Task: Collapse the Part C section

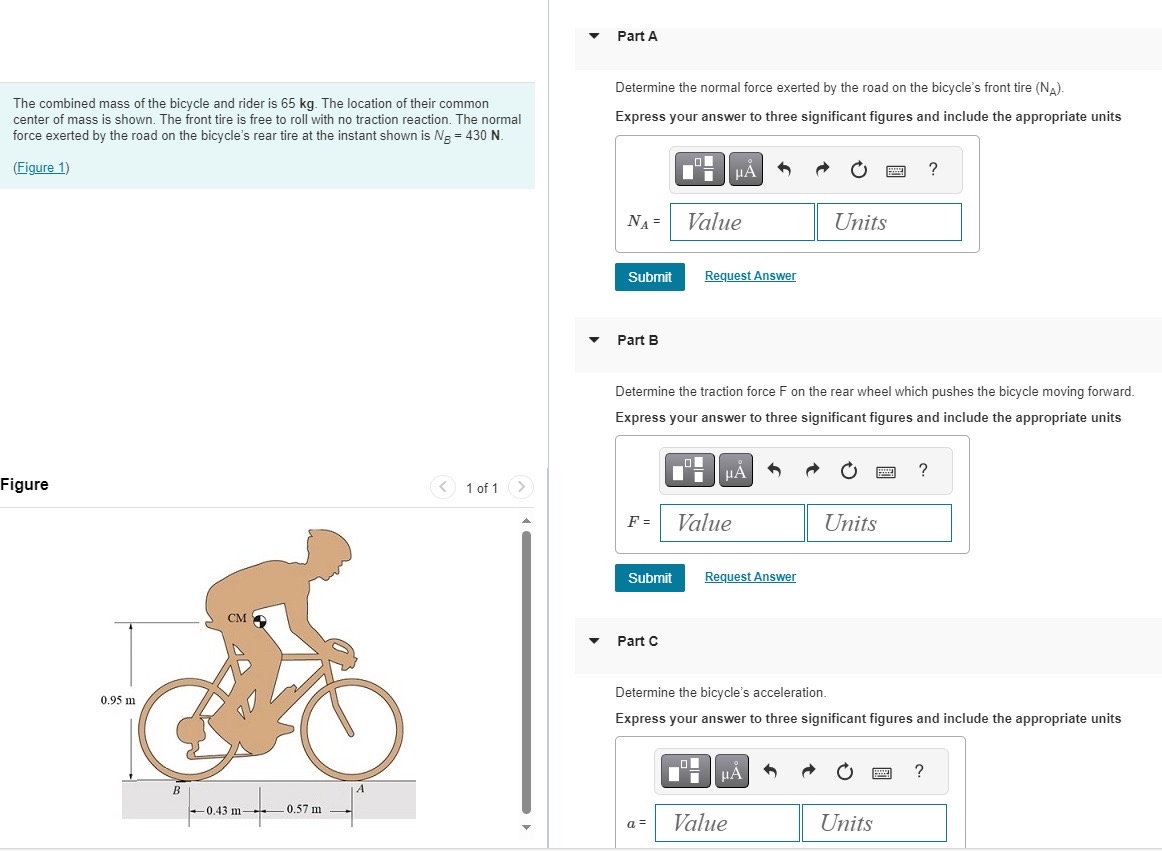Action: point(594,641)
